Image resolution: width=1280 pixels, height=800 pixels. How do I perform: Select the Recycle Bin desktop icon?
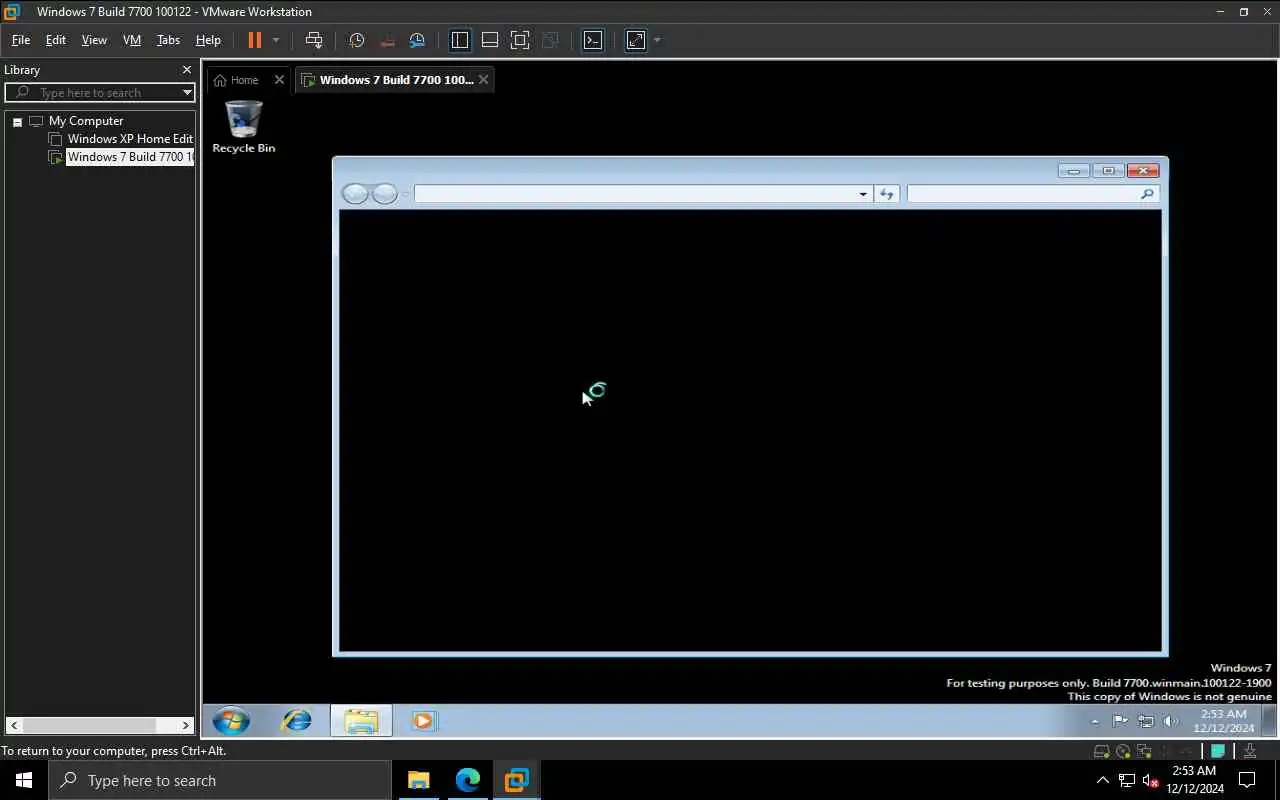244,127
